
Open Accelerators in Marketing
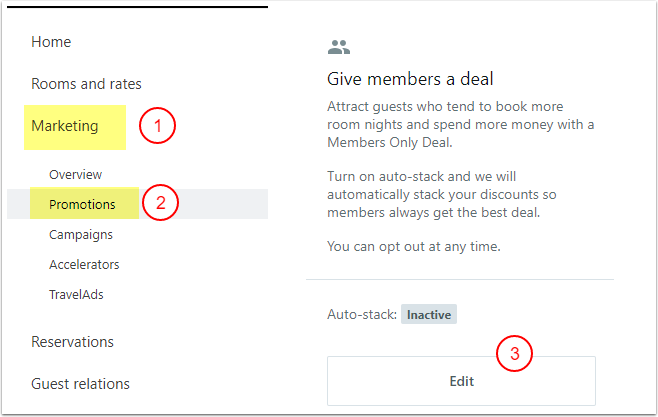pos(84,265)
